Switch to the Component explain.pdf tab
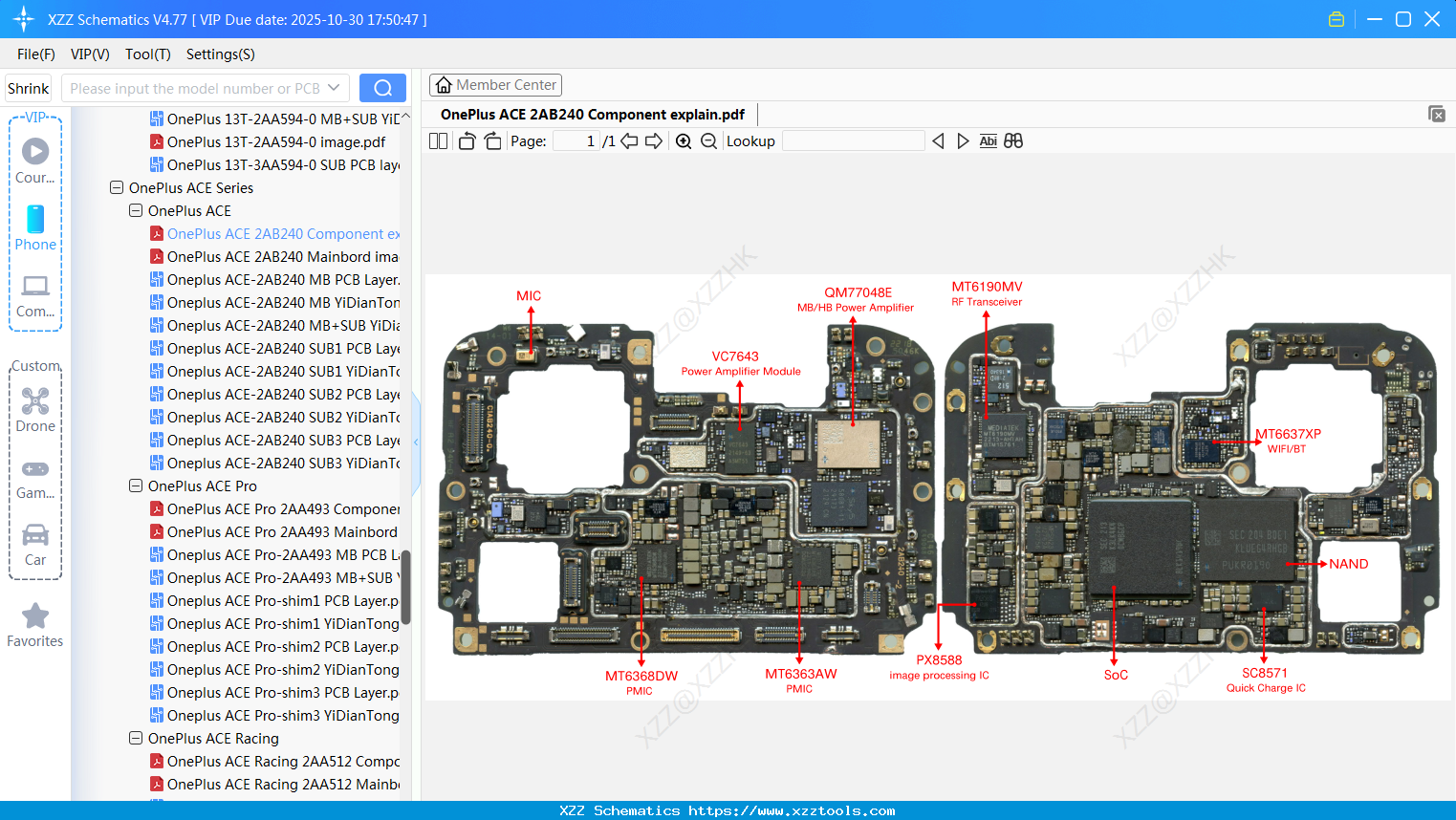This screenshot has width=1456, height=820. point(593,114)
